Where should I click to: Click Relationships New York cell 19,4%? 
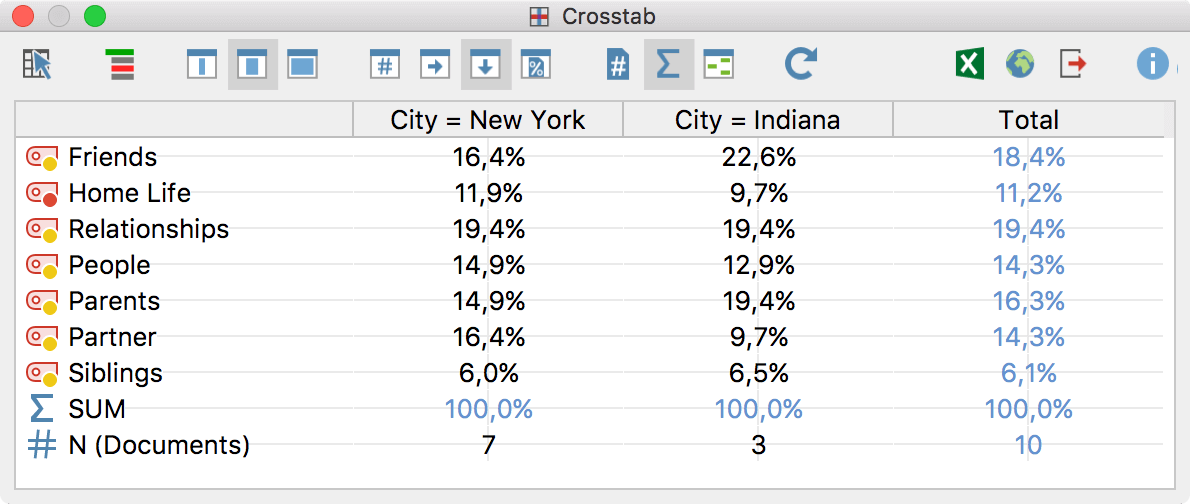[489, 228]
